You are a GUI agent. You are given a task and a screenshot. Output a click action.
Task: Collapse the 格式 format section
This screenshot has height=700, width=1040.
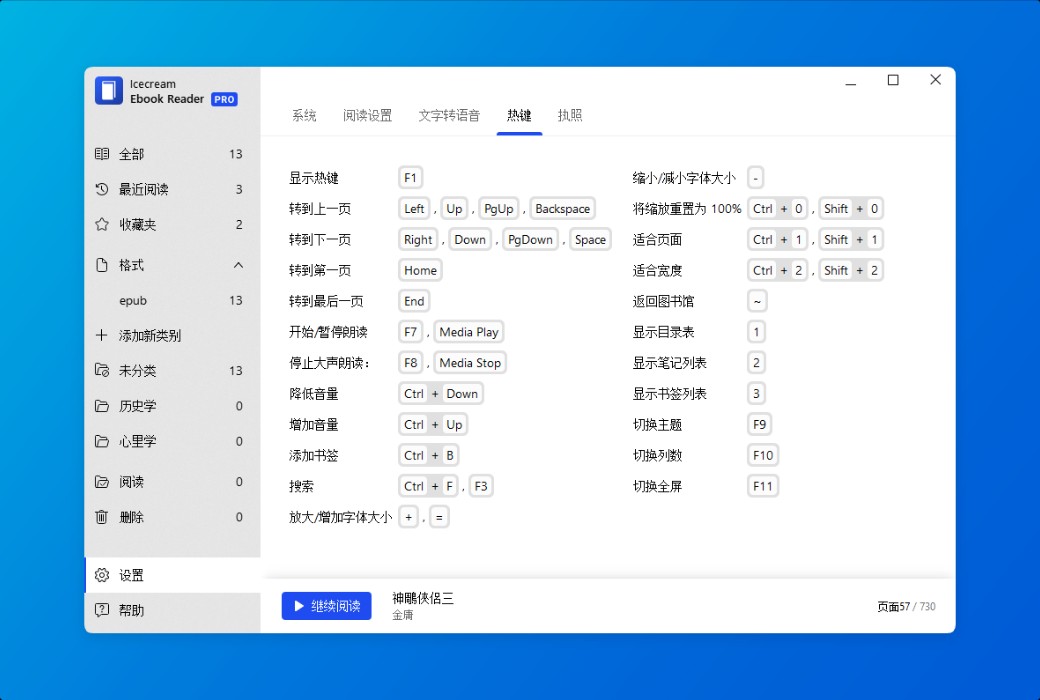click(238, 264)
